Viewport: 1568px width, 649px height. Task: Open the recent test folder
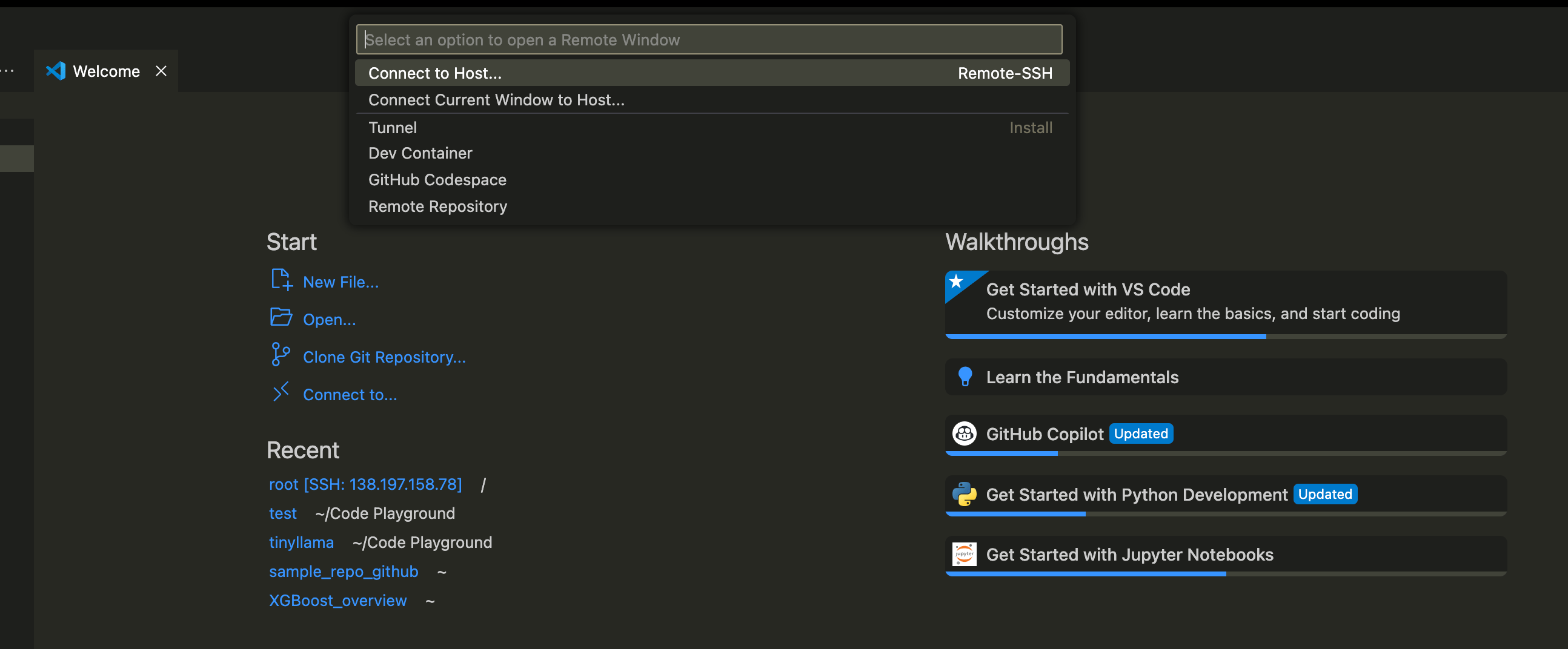point(282,513)
